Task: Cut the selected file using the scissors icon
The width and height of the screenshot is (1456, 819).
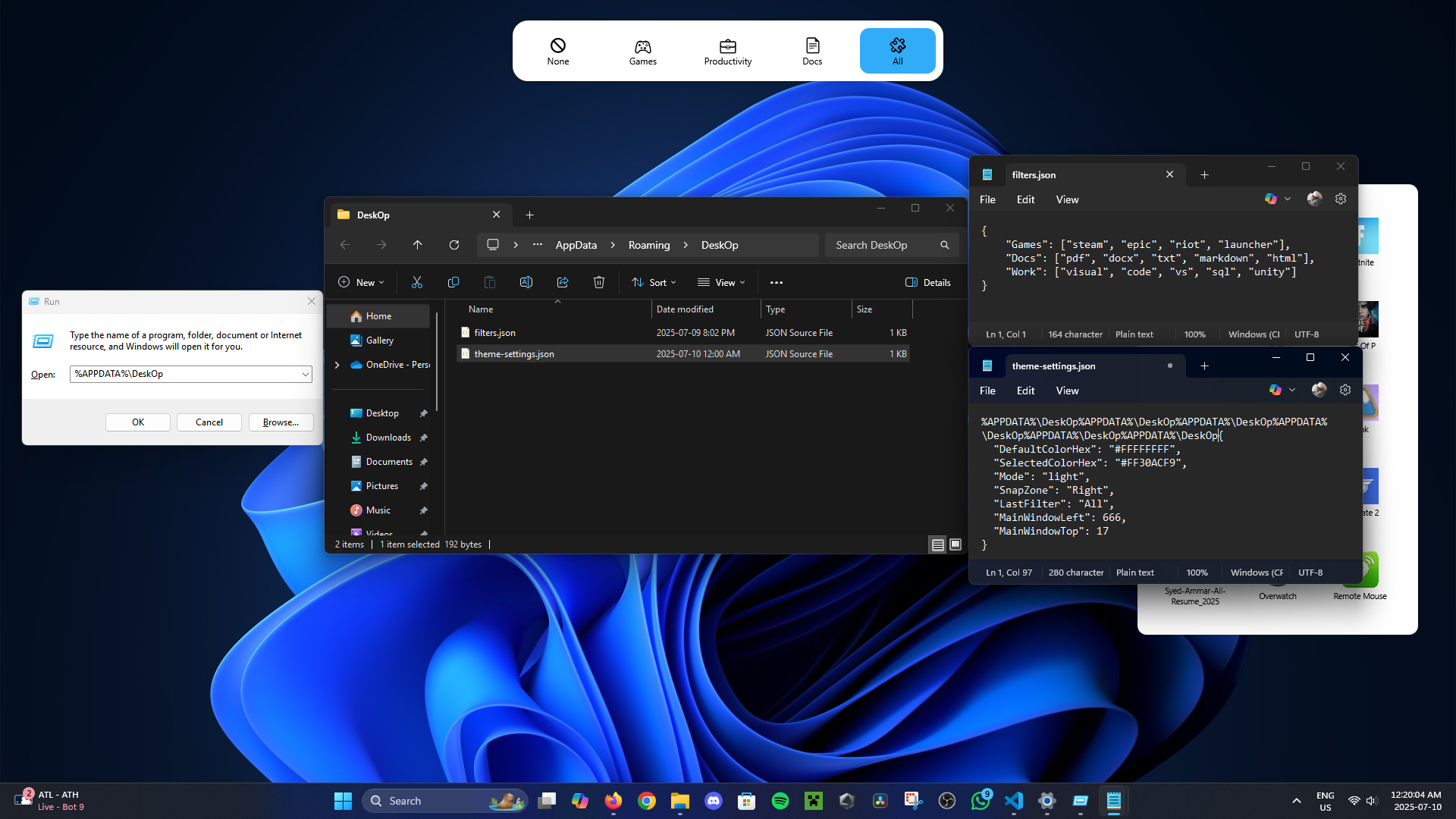Action: point(416,281)
